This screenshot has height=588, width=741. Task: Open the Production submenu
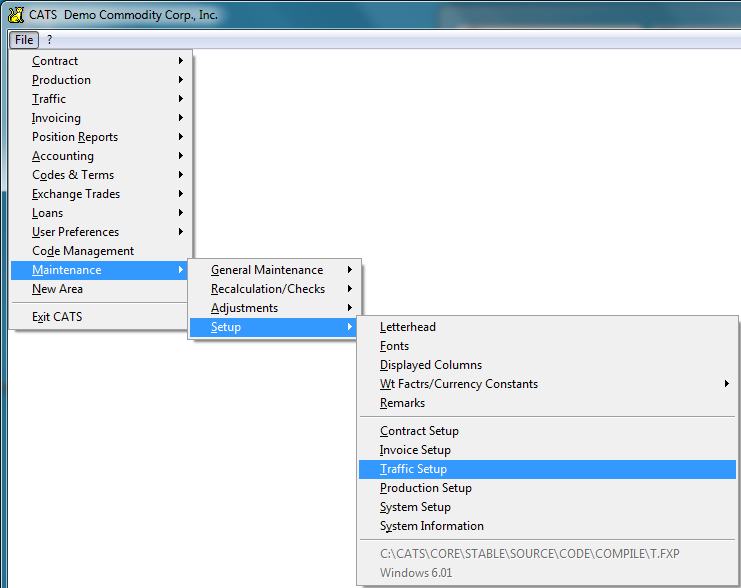pos(101,80)
